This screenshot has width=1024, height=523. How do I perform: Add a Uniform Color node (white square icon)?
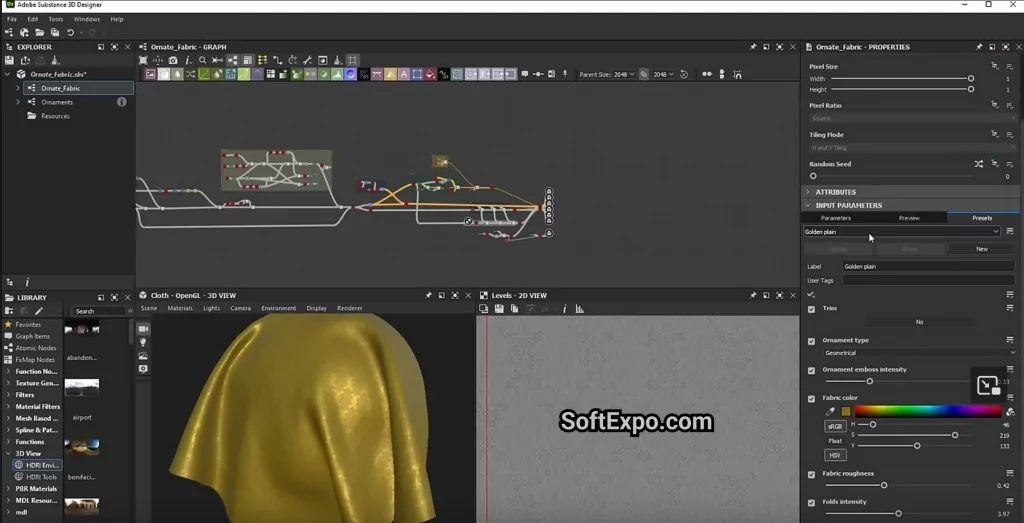tap(163, 74)
